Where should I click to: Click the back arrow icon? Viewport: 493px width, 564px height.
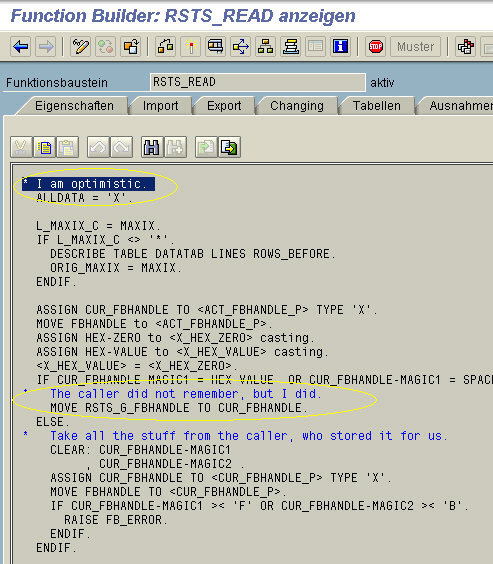21,47
